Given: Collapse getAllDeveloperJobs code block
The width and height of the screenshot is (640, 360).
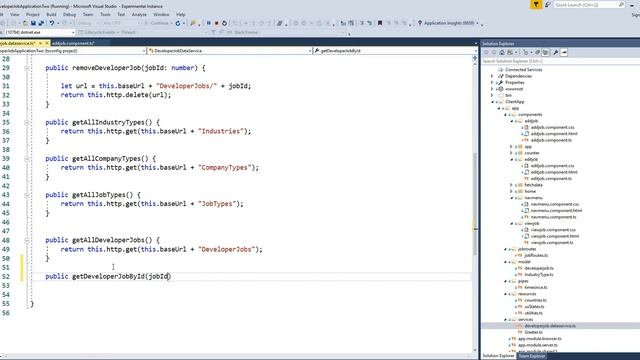Looking at the screenshot, I should click(27, 240).
